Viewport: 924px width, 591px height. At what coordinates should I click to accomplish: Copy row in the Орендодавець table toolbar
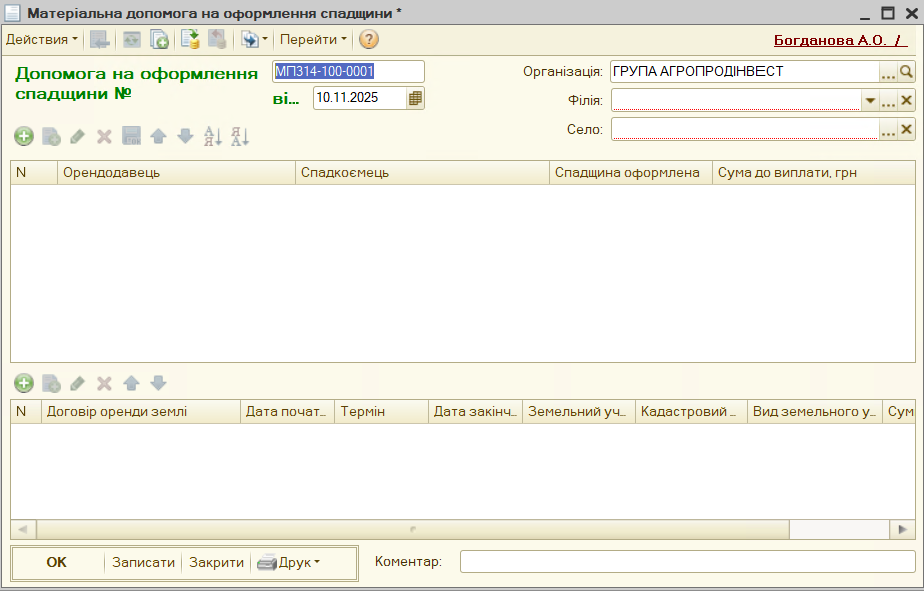point(51,137)
